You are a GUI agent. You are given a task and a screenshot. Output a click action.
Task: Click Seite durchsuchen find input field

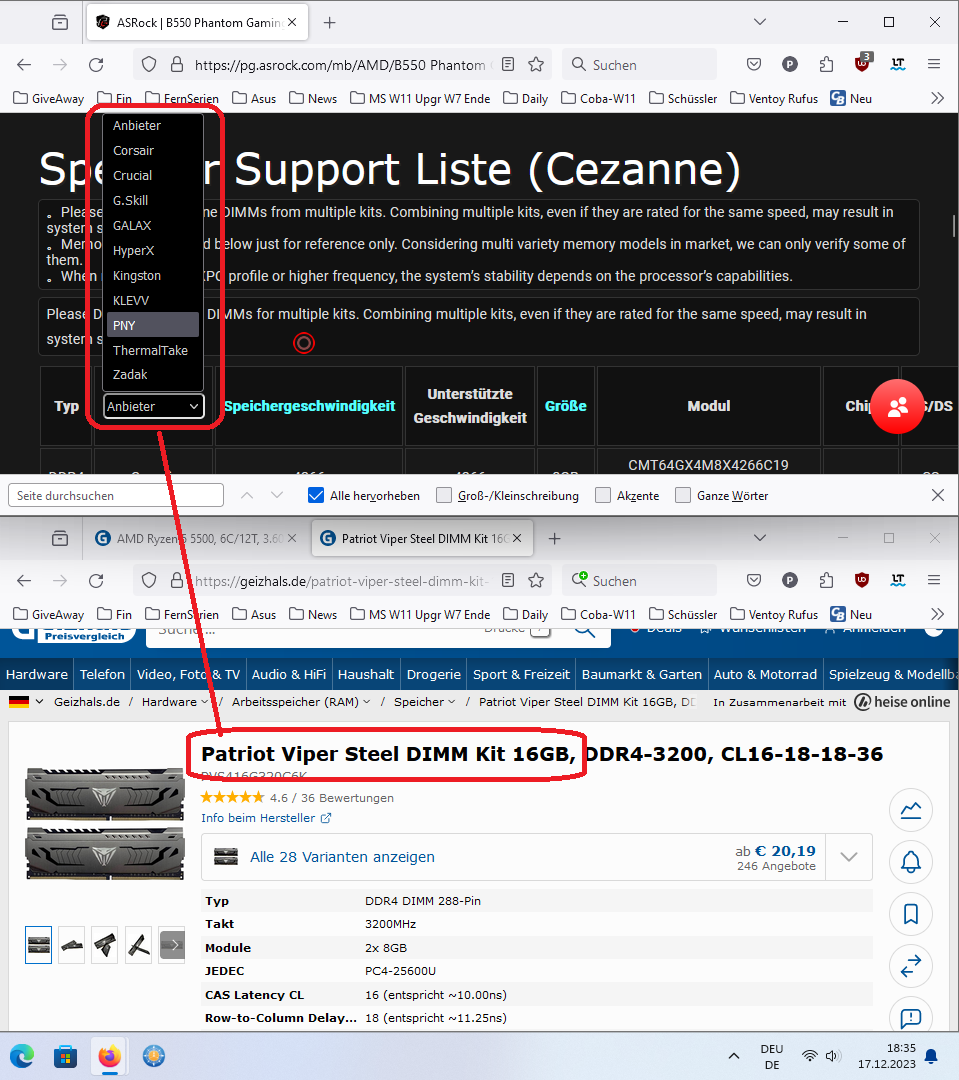[116, 495]
